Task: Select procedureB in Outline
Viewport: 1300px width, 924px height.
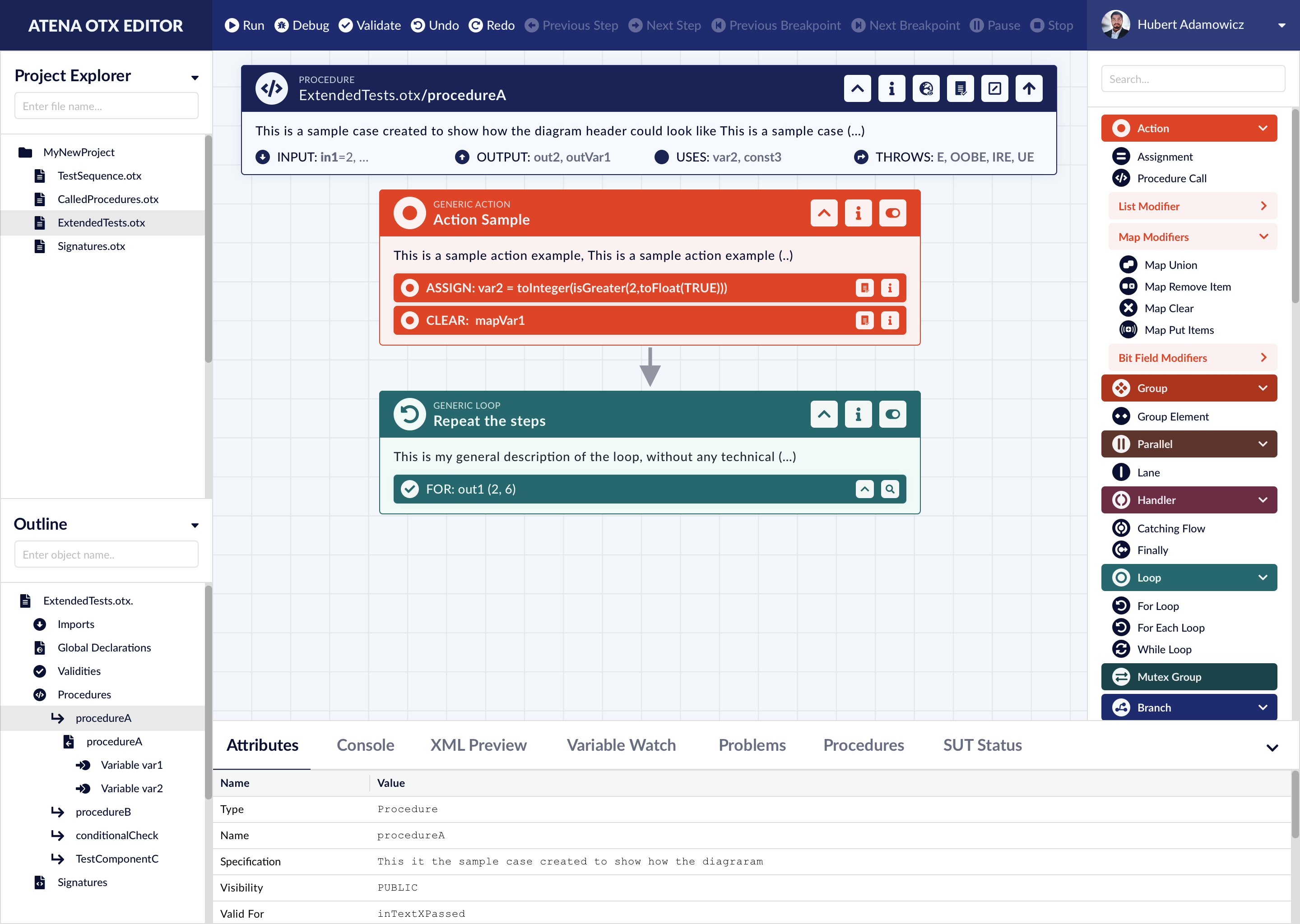Action: point(103,811)
